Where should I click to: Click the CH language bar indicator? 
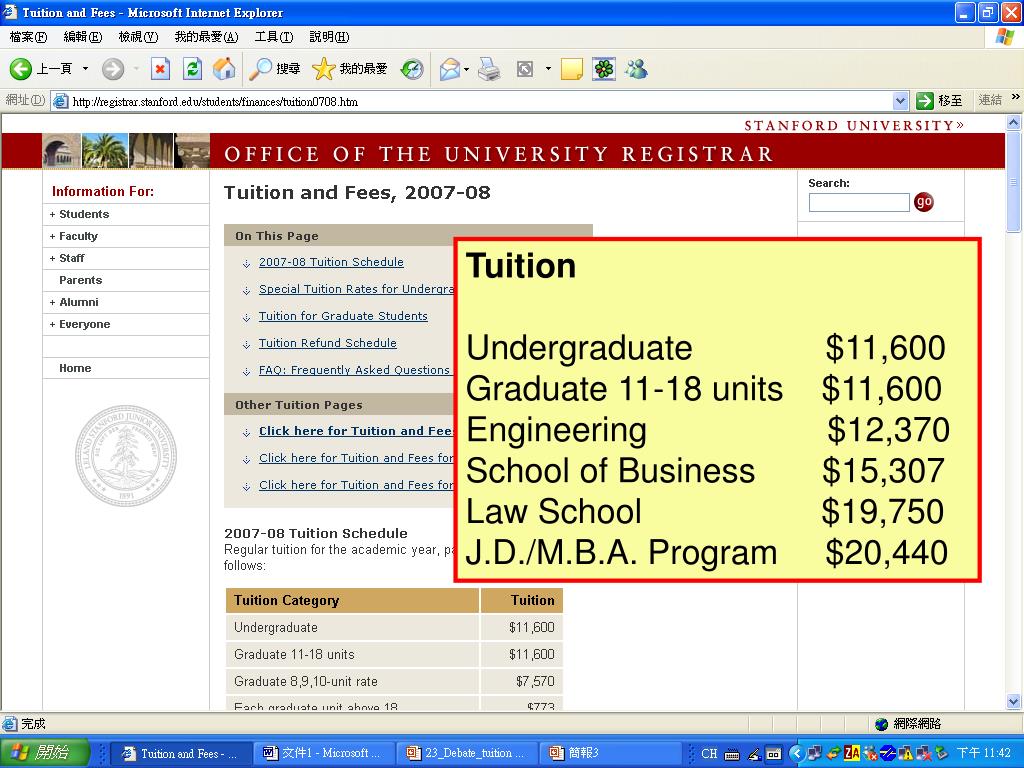[x=709, y=754]
